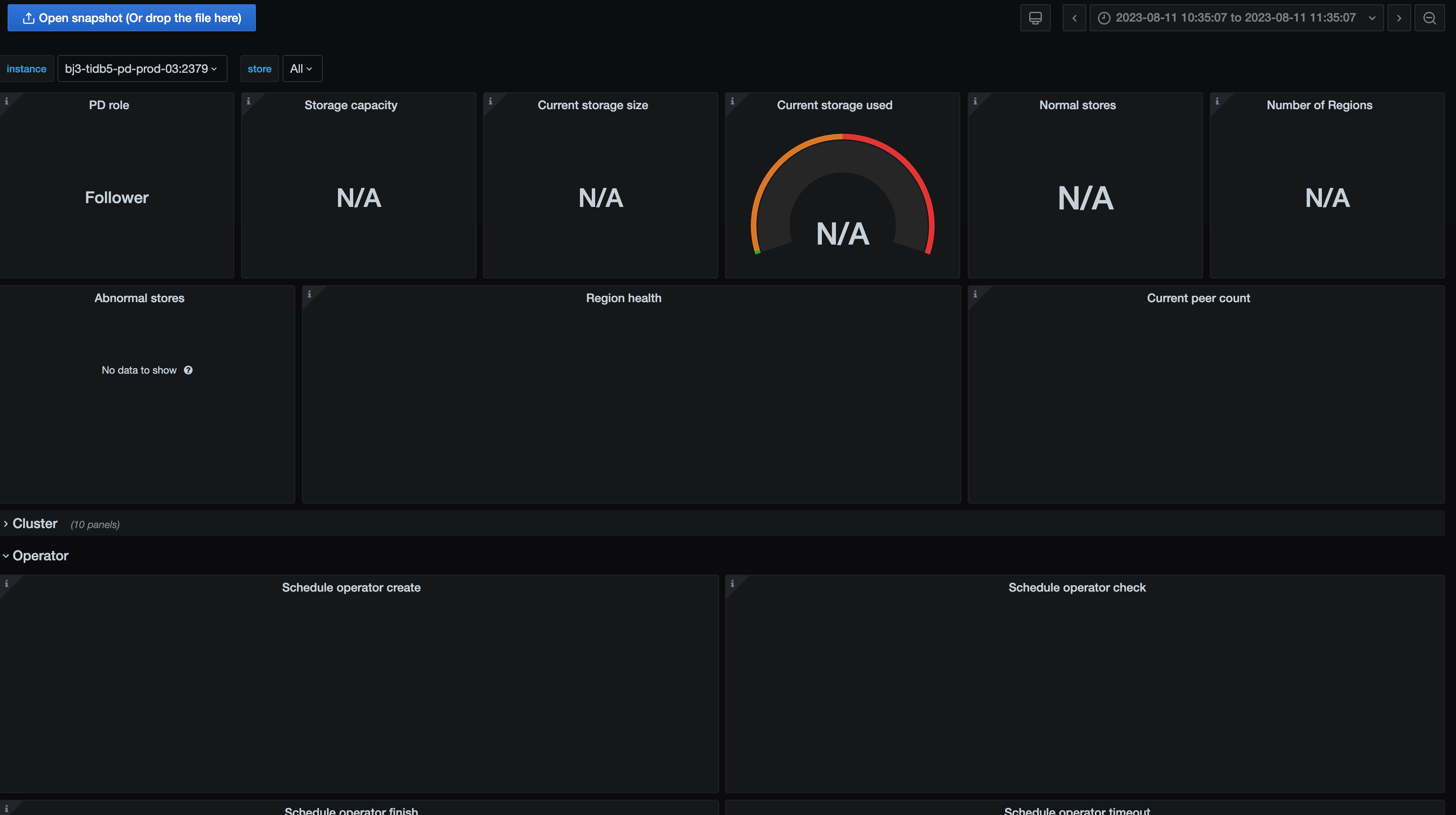Image resolution: width=1456 pixels, height=815 pixels.
Task: Collapse the Operator row
Action: pos(40,556)
